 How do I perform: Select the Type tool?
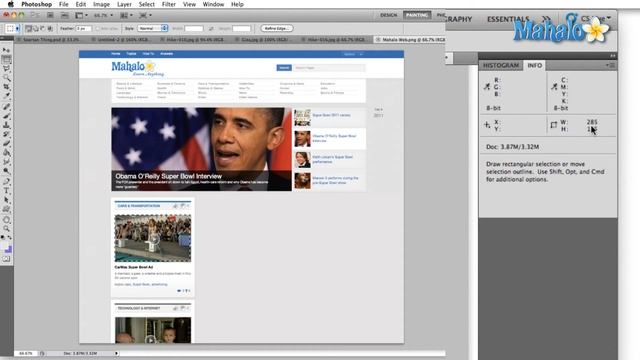click(6, 191)
